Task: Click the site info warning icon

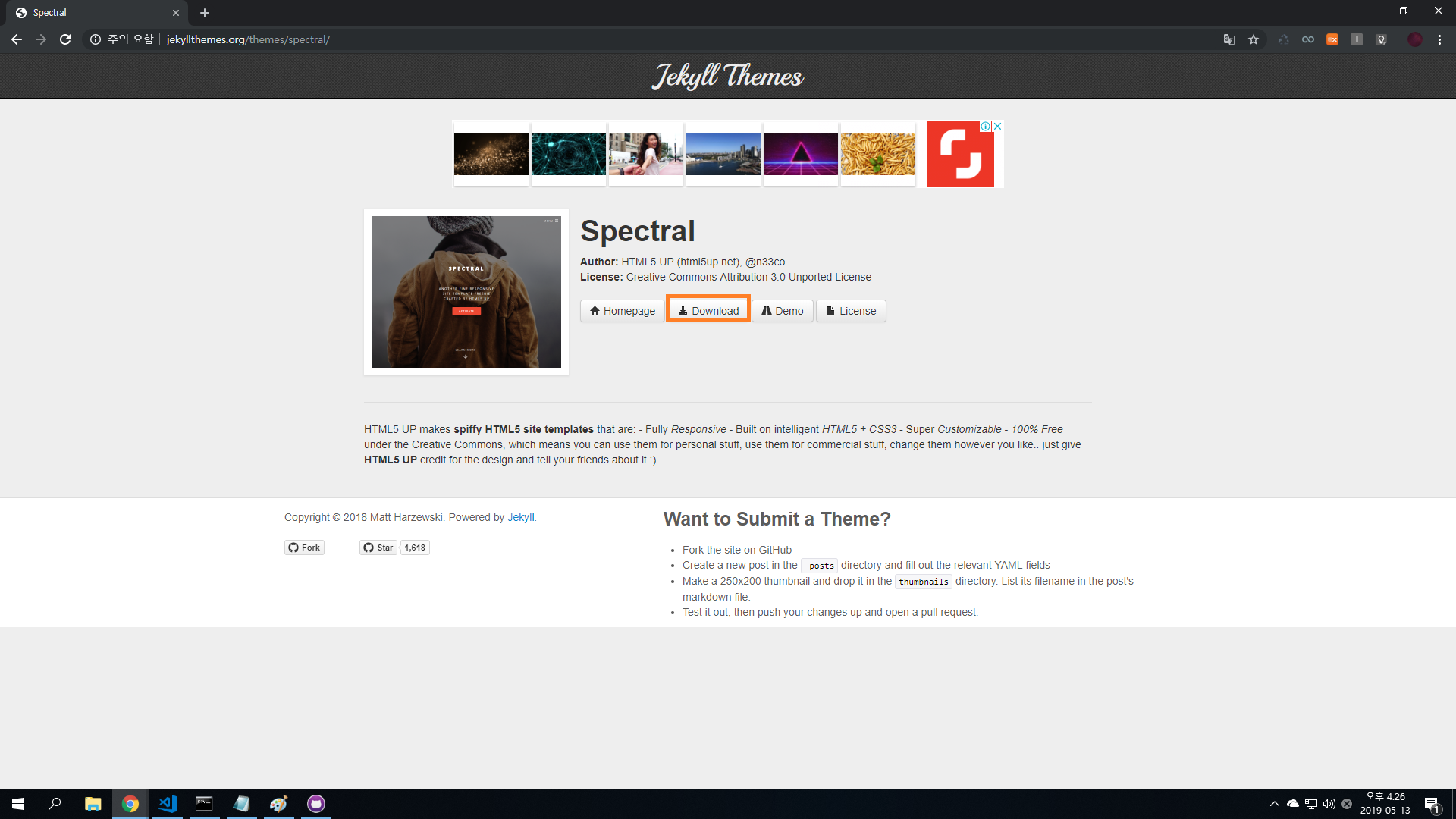Action: click(x=96, y=39)
